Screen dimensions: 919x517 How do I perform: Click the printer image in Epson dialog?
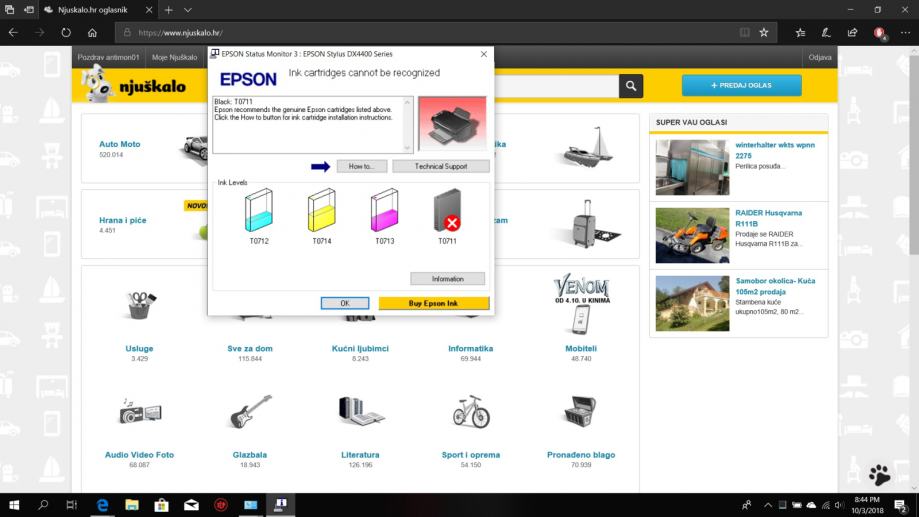pos(452,124)
